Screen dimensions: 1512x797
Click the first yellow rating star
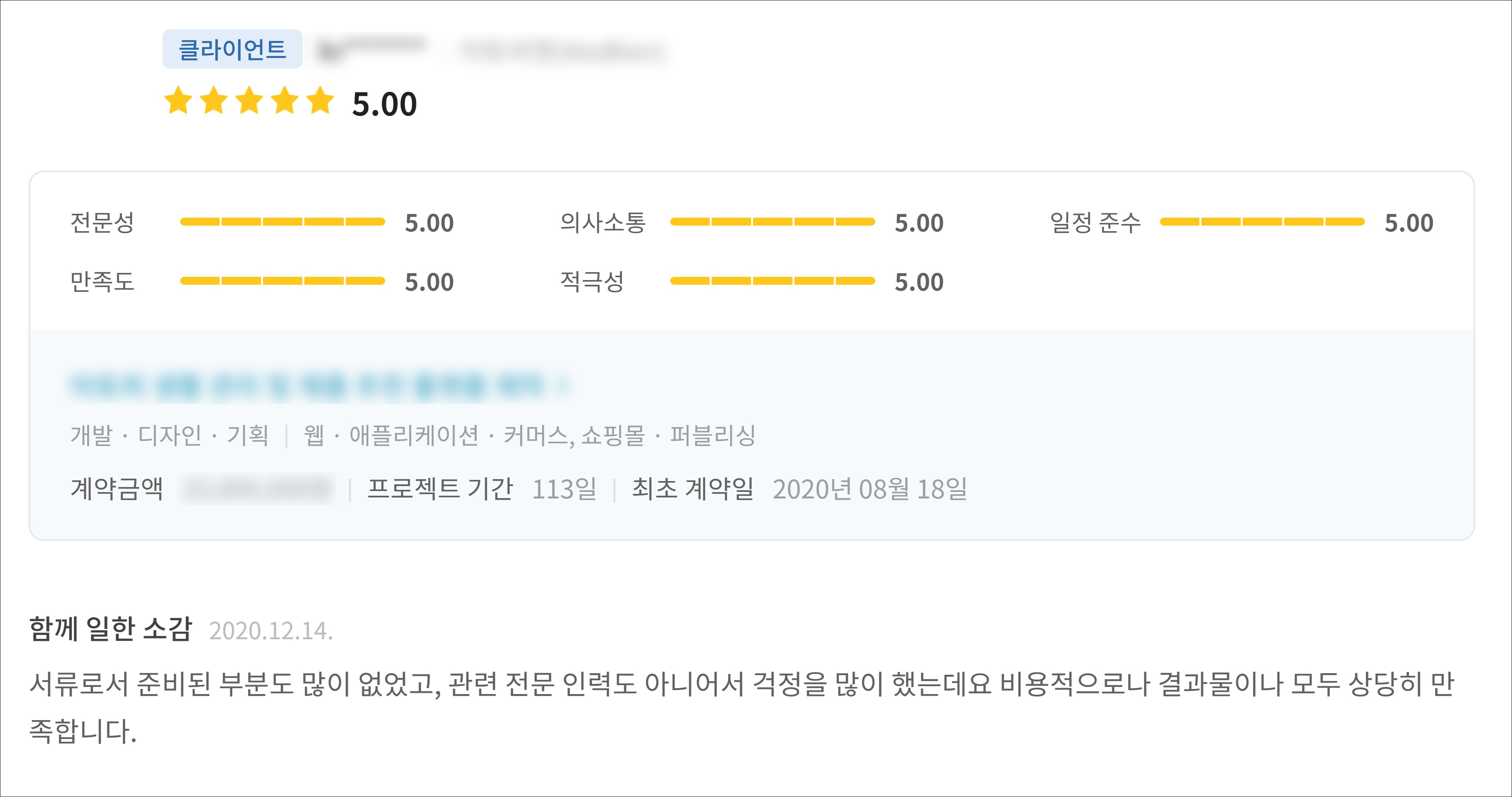[178, 101]
